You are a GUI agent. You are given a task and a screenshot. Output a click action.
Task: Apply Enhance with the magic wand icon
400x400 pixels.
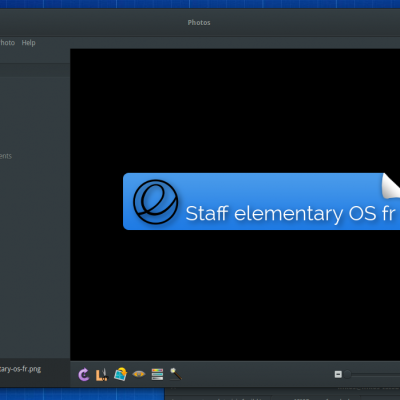[176, 374]
